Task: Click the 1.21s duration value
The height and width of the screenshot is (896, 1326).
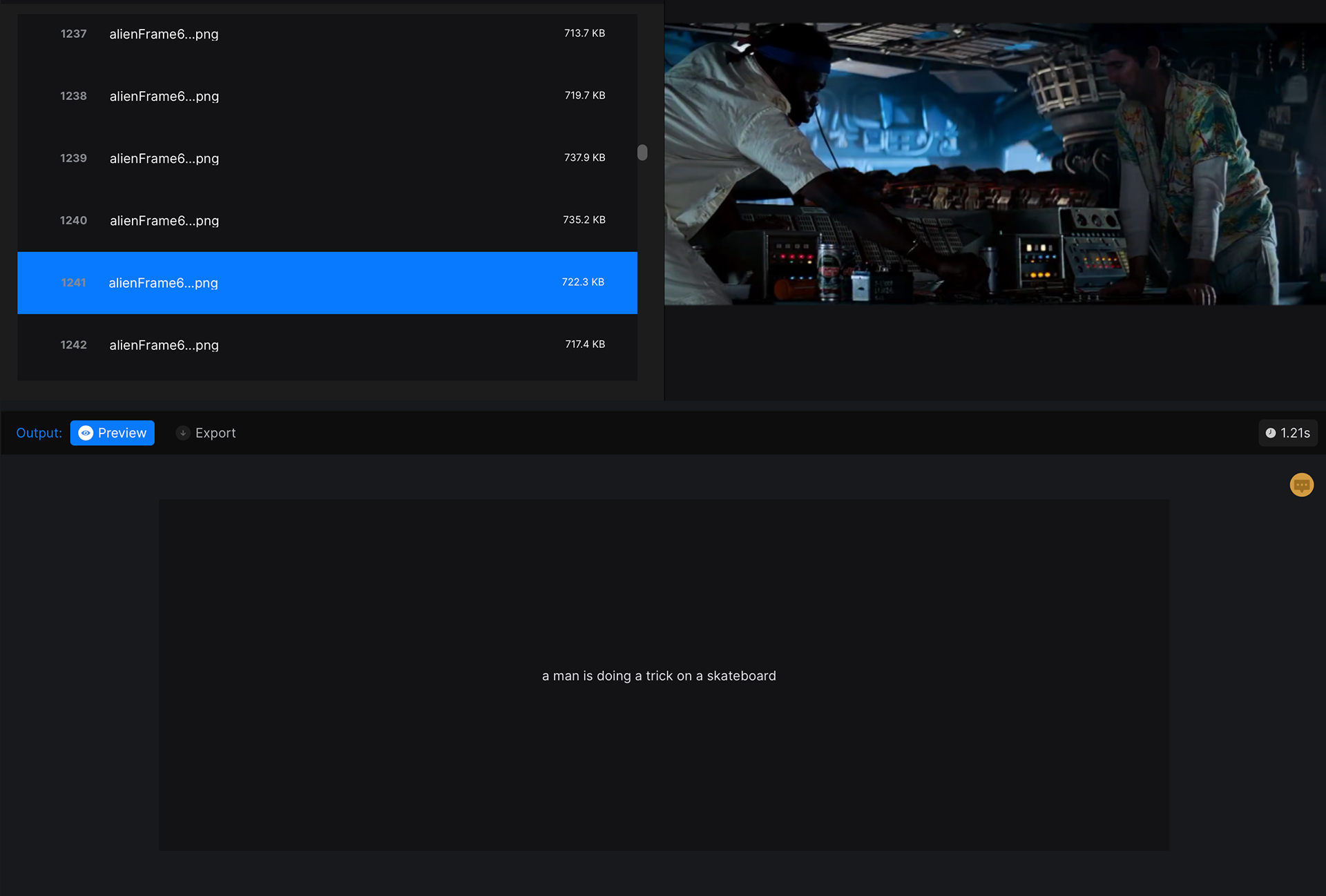Action: [1295, 433]
